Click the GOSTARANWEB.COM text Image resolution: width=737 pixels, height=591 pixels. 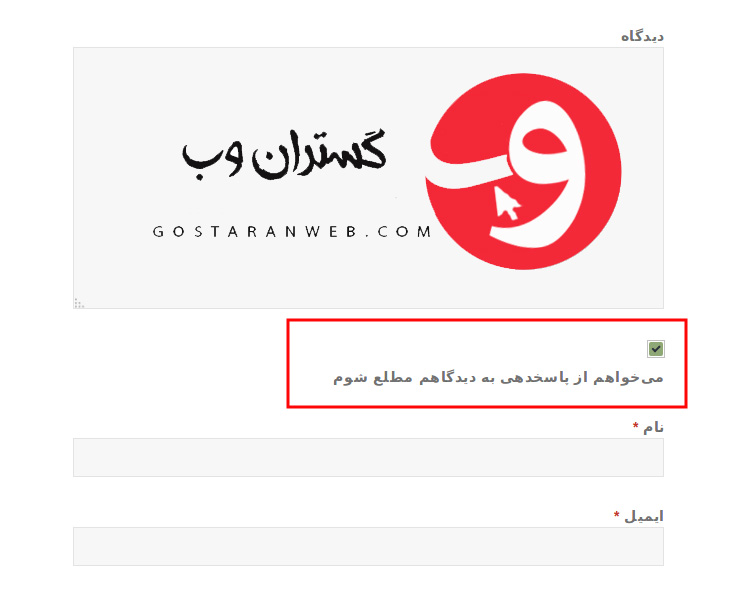[x=292, y=232]
